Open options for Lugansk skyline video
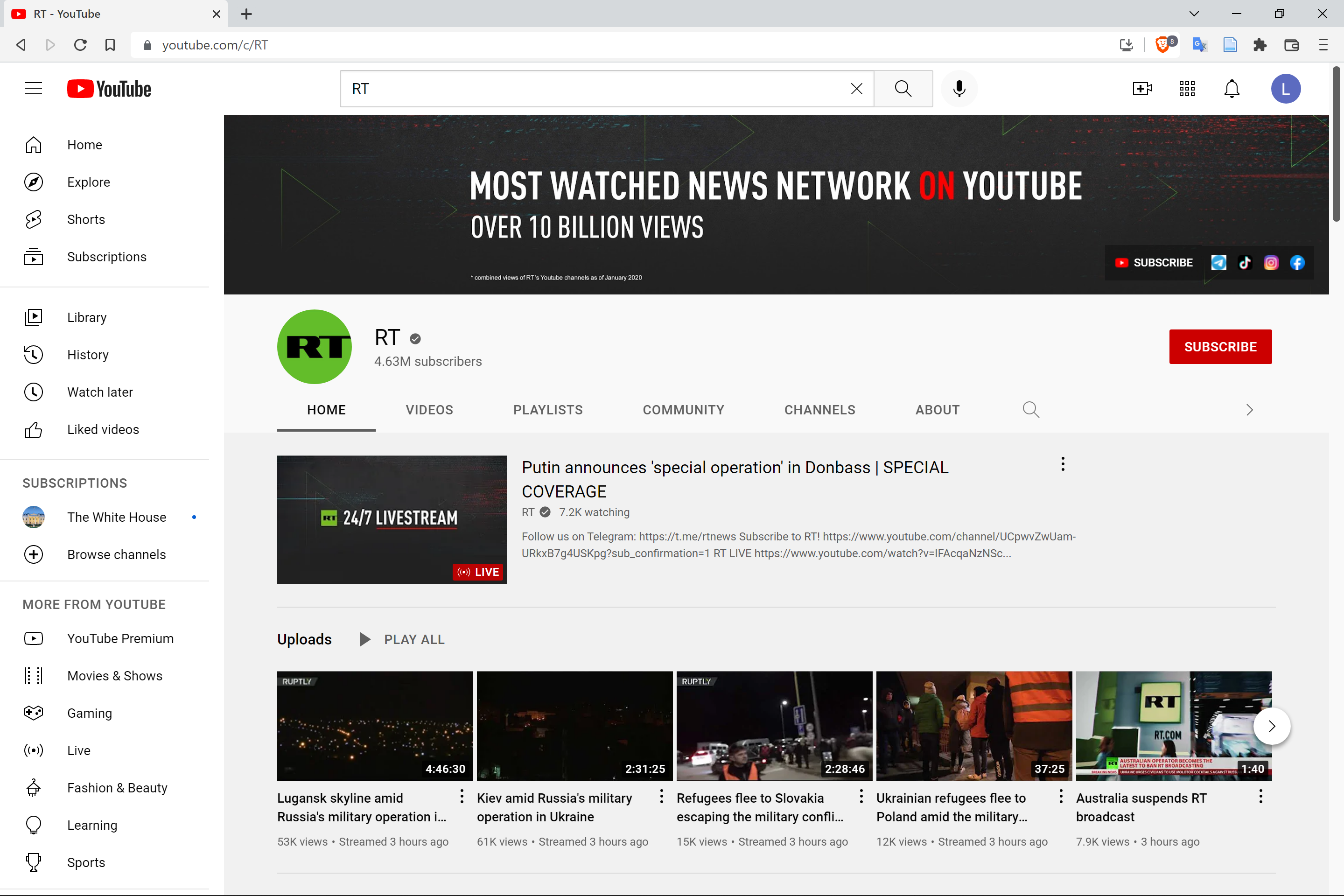The image size is (1344, 896). (x=462, y=797)
